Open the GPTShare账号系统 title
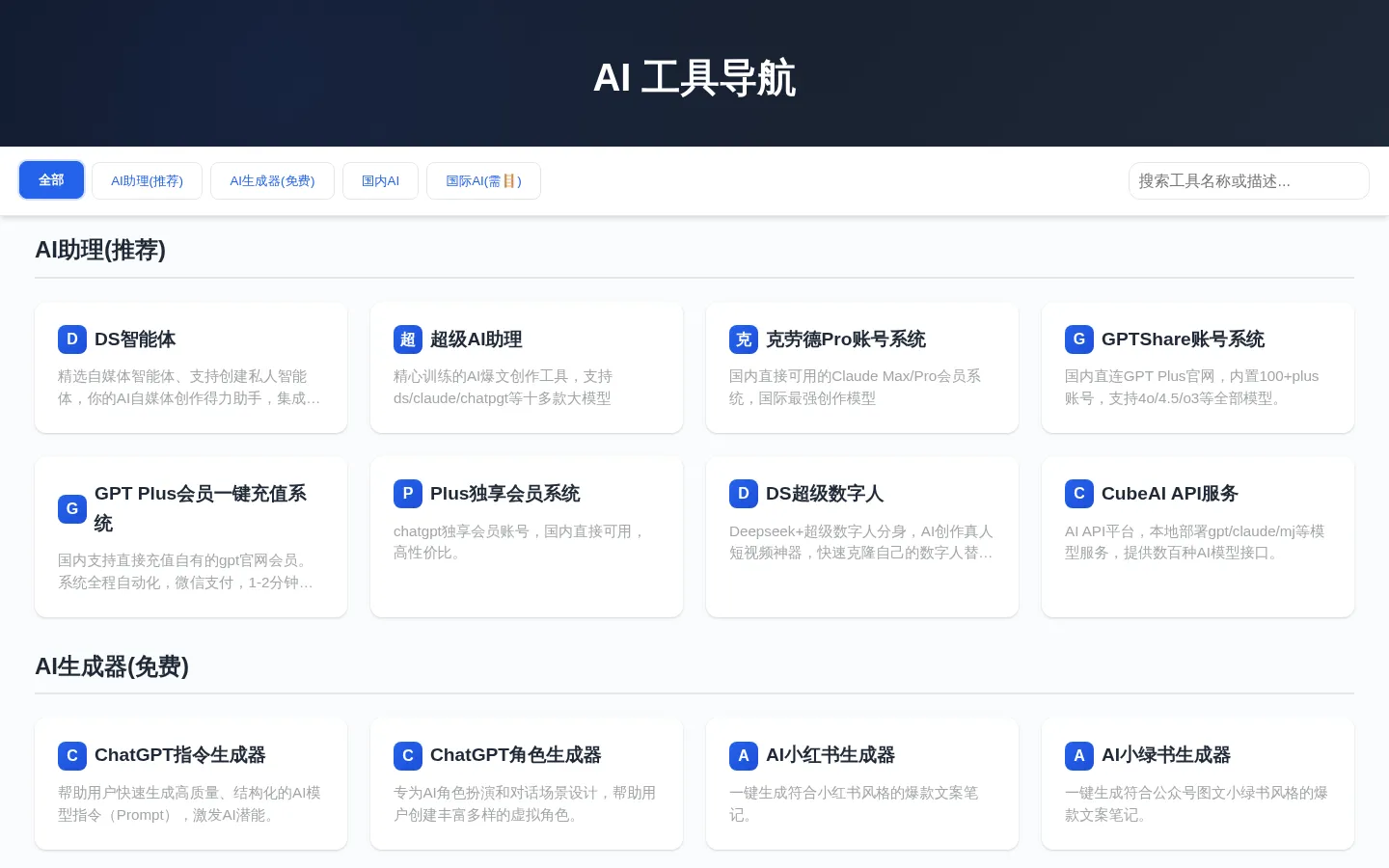 click(1183, 339)
